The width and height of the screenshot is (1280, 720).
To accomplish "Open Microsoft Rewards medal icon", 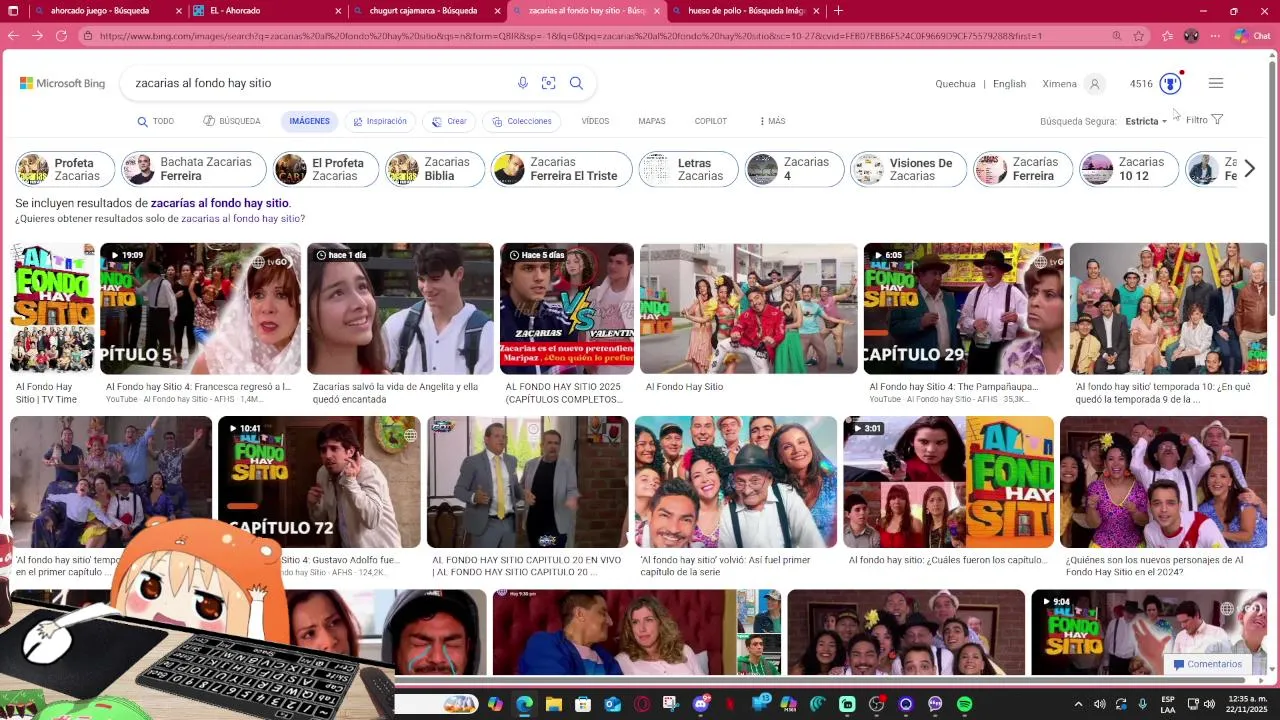I will click(x=1170, y=84).
